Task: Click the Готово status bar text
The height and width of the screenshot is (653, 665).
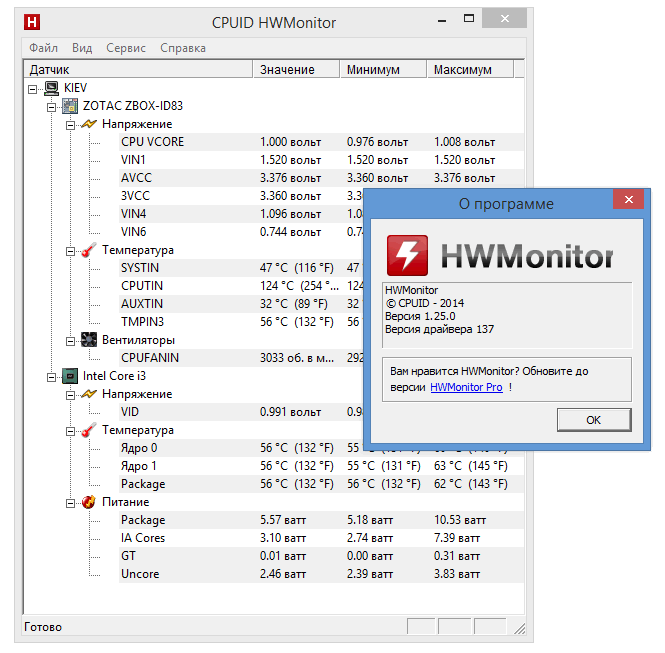Action: [43, 627]
